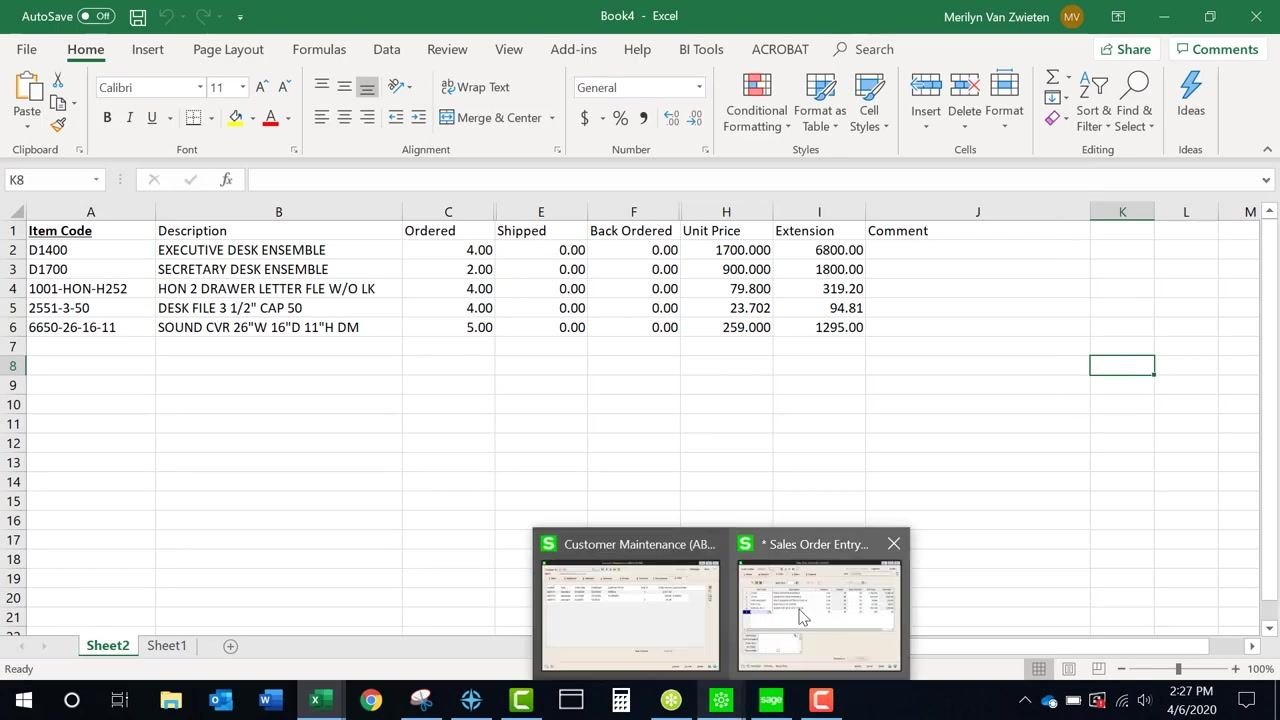1280x720 pixels.
Task: Open Conditional Formatting options
Action: tap(757, 102)
